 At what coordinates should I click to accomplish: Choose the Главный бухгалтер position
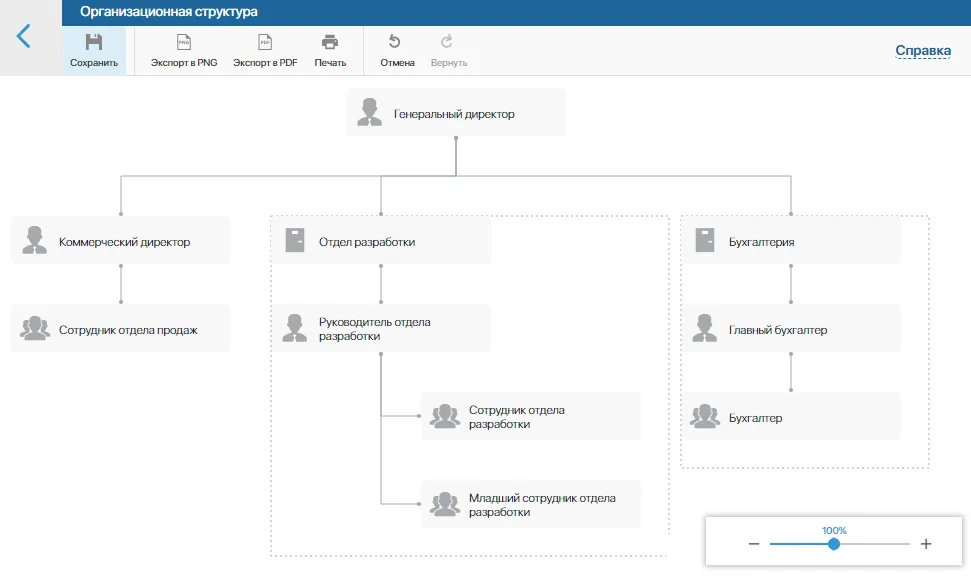[x=791, y=329]
